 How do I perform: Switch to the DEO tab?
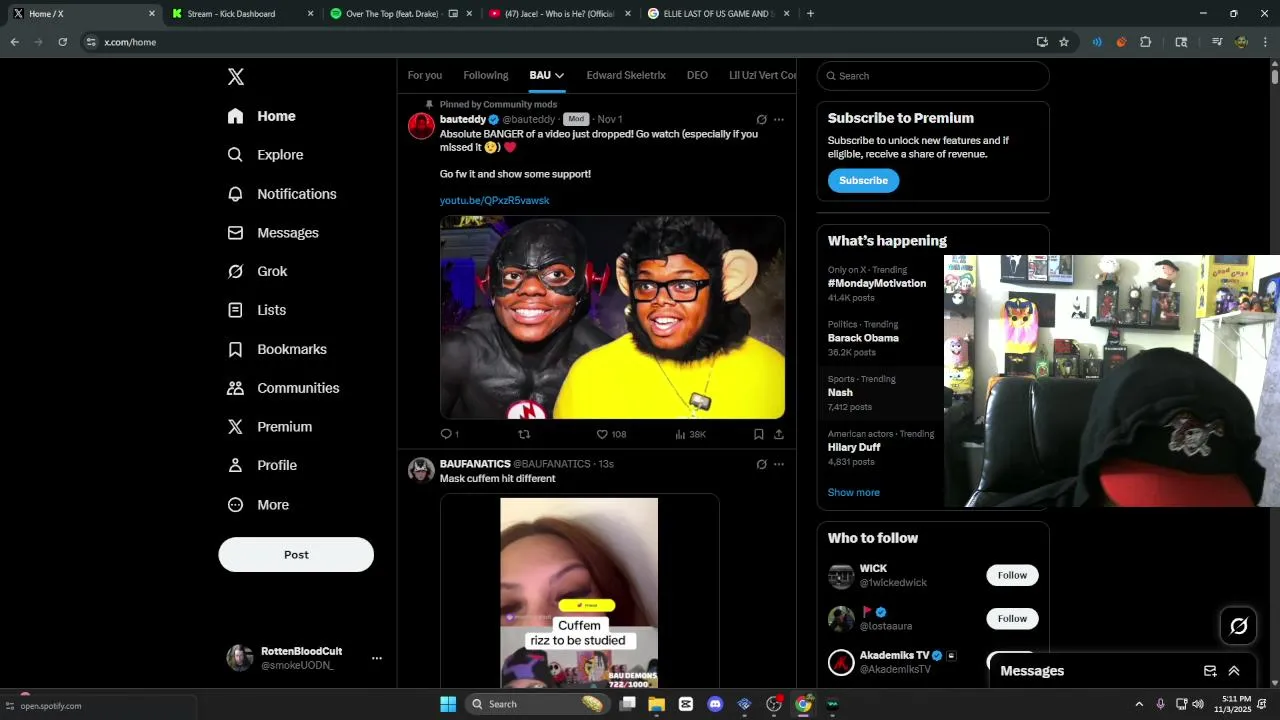(697, 75)
